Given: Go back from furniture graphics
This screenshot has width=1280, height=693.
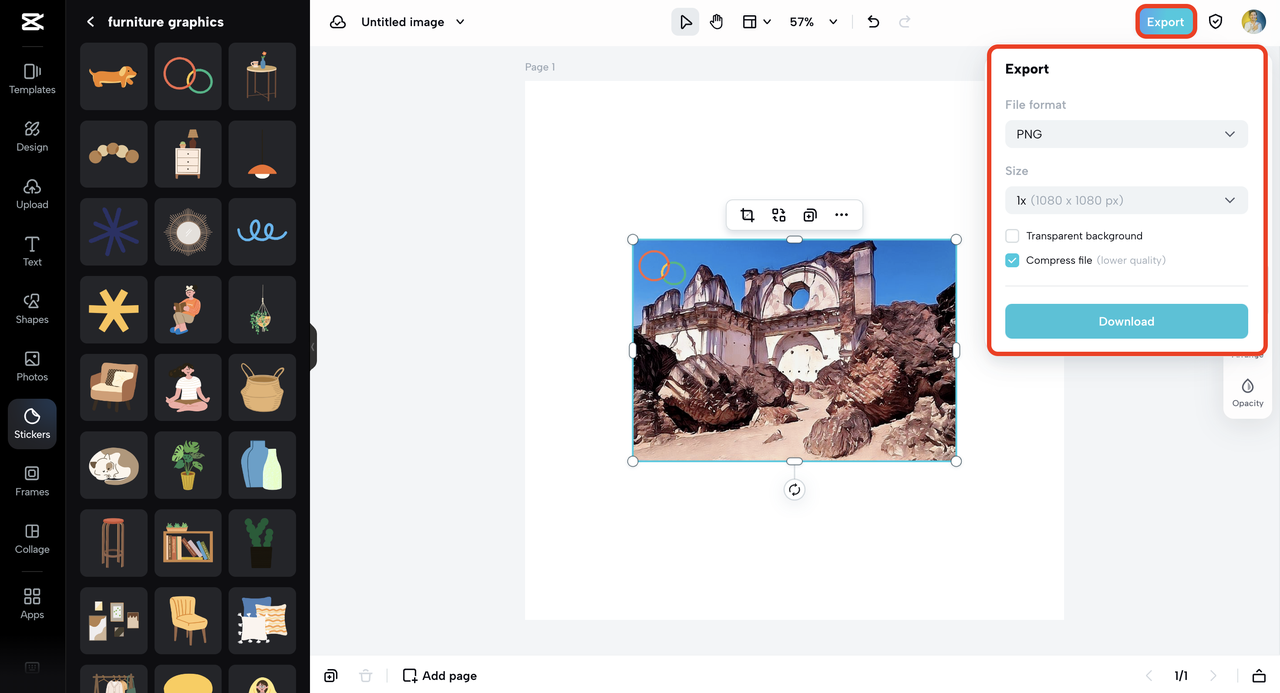Looking at the screenshot, I should [x=90, y=22].
